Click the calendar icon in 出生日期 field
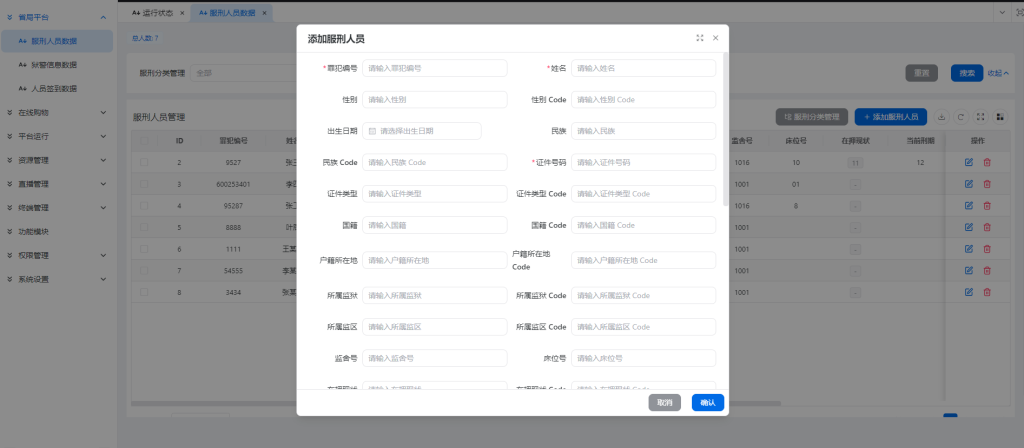 point(373,131)
